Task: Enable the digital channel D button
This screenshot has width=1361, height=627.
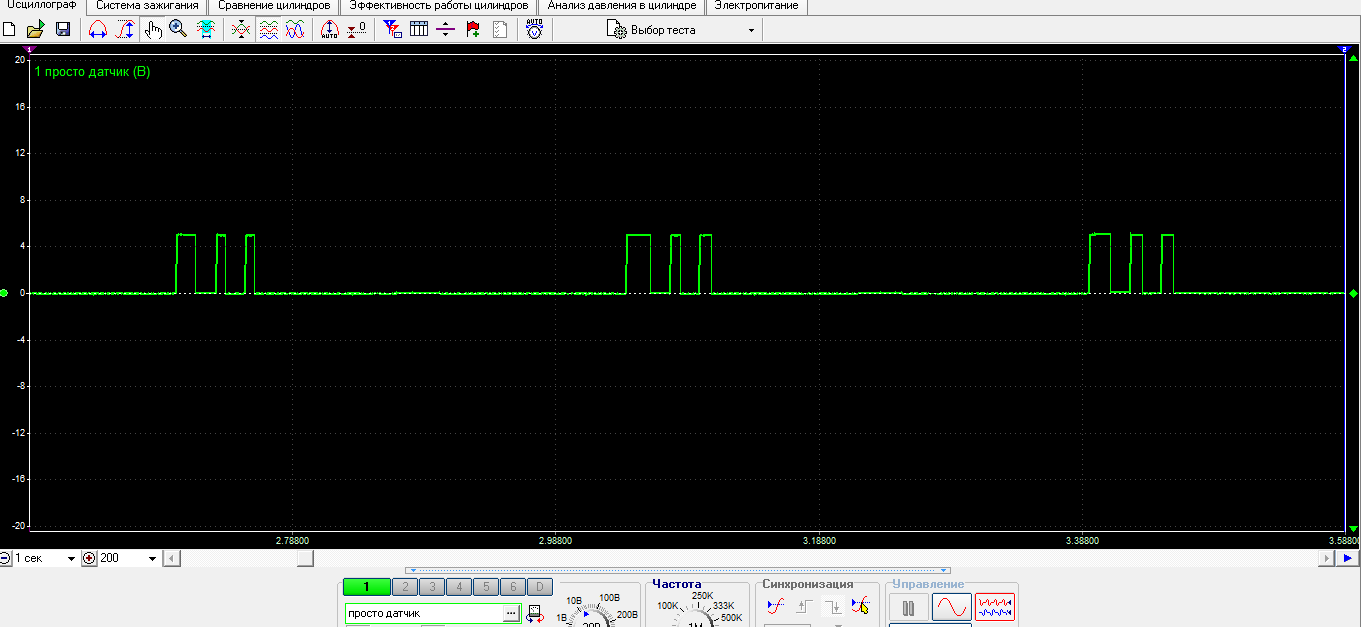Action: pos(539,587)
